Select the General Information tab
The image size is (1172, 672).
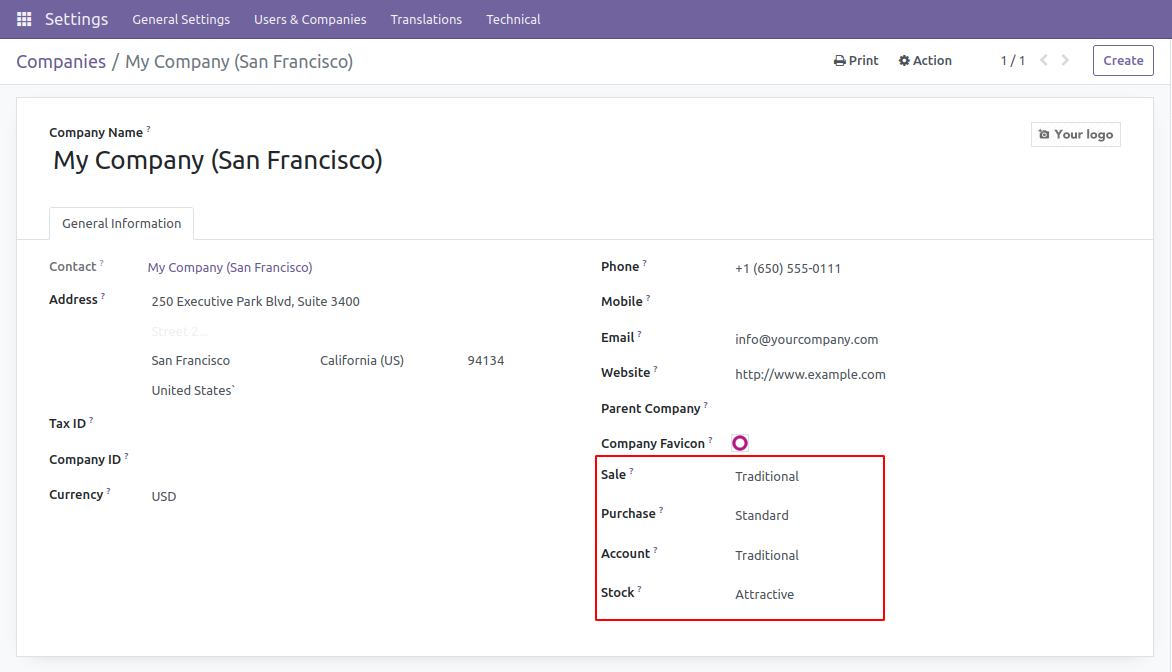click(121, 224)
